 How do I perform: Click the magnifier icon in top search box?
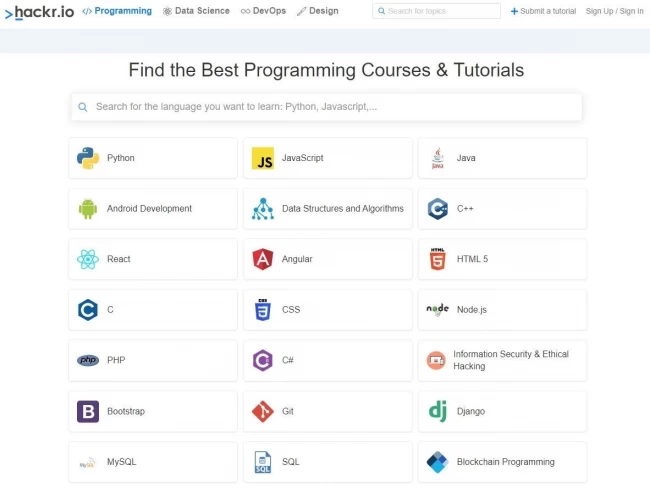381,11
